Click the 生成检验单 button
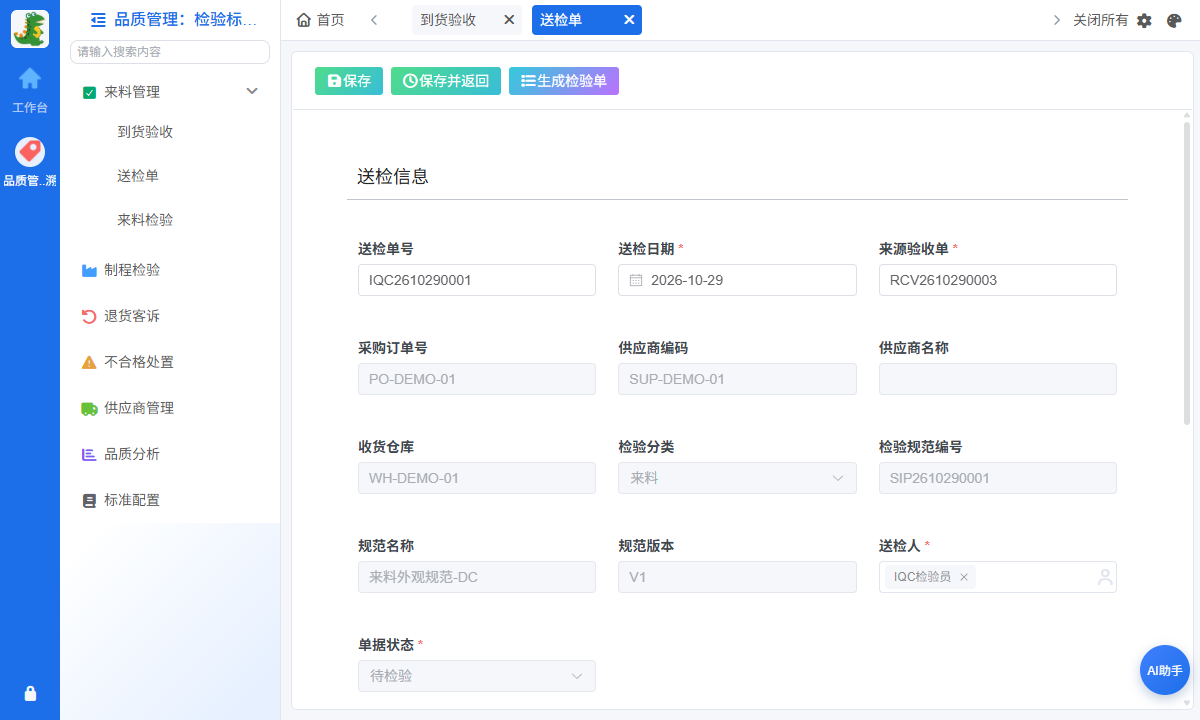The image size is (1200, 720). (564, 81)
